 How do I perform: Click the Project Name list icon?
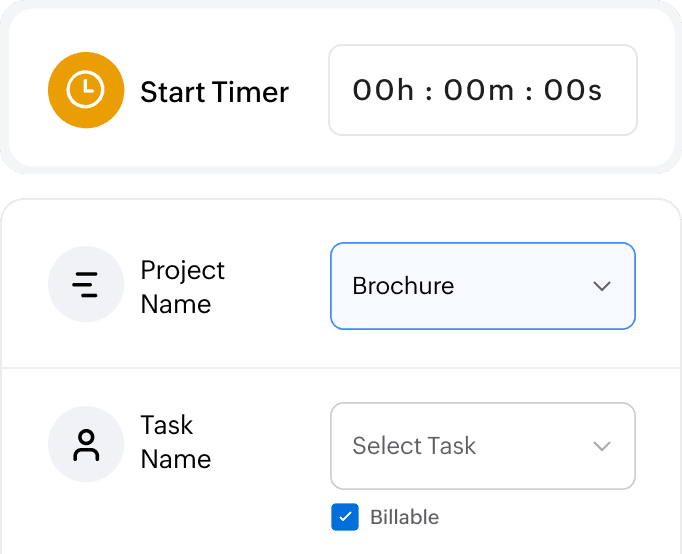click(x=86, y=285)
